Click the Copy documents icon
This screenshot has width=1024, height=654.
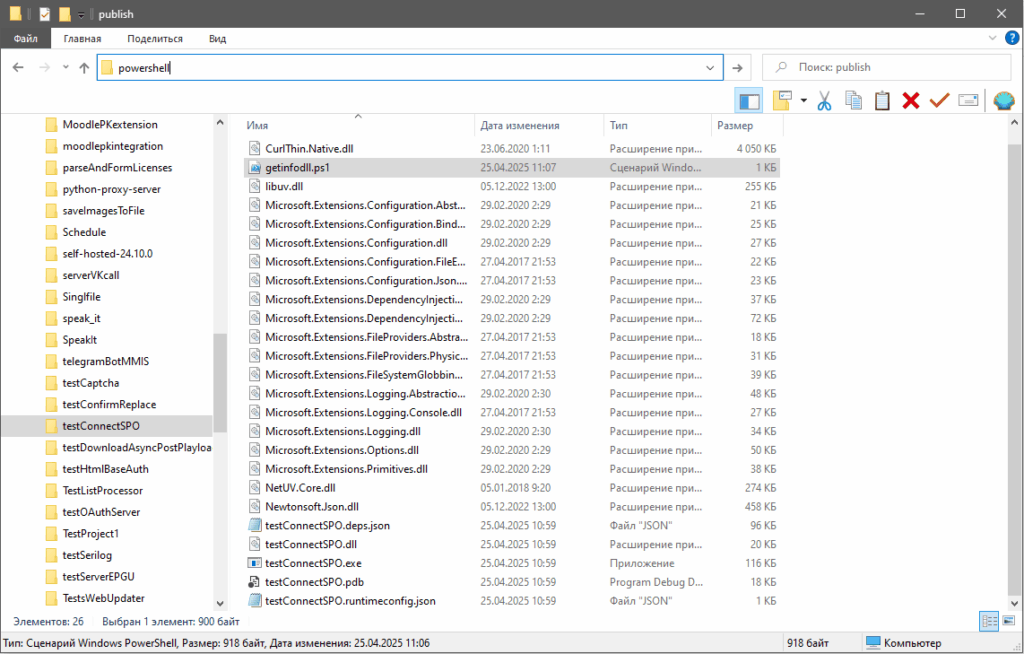point(853,101)
